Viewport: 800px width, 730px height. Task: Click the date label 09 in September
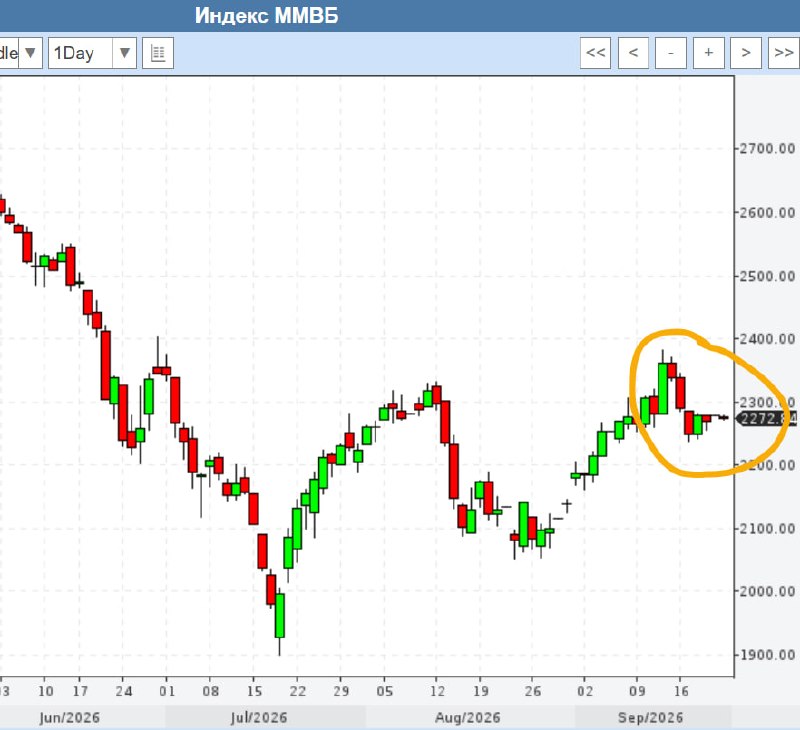(637, 691)
